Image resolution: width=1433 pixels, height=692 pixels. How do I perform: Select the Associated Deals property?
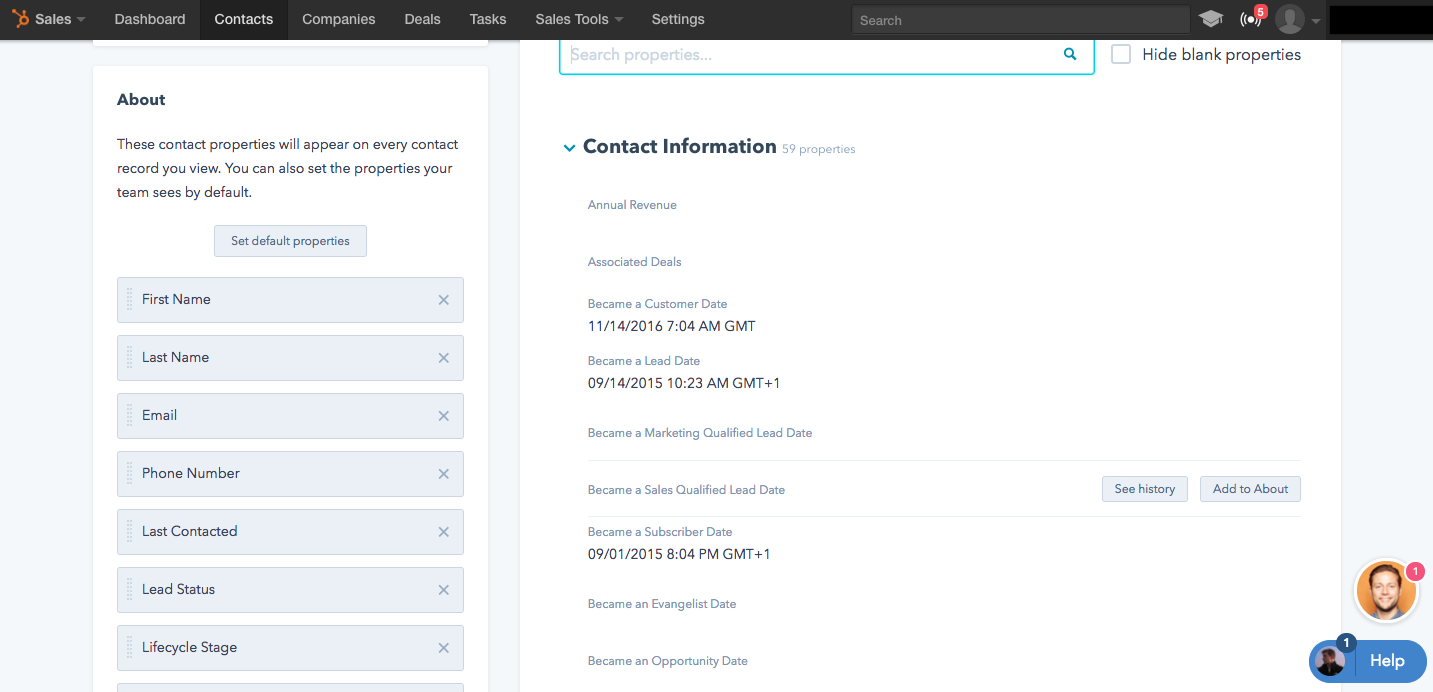coord(635,262)
